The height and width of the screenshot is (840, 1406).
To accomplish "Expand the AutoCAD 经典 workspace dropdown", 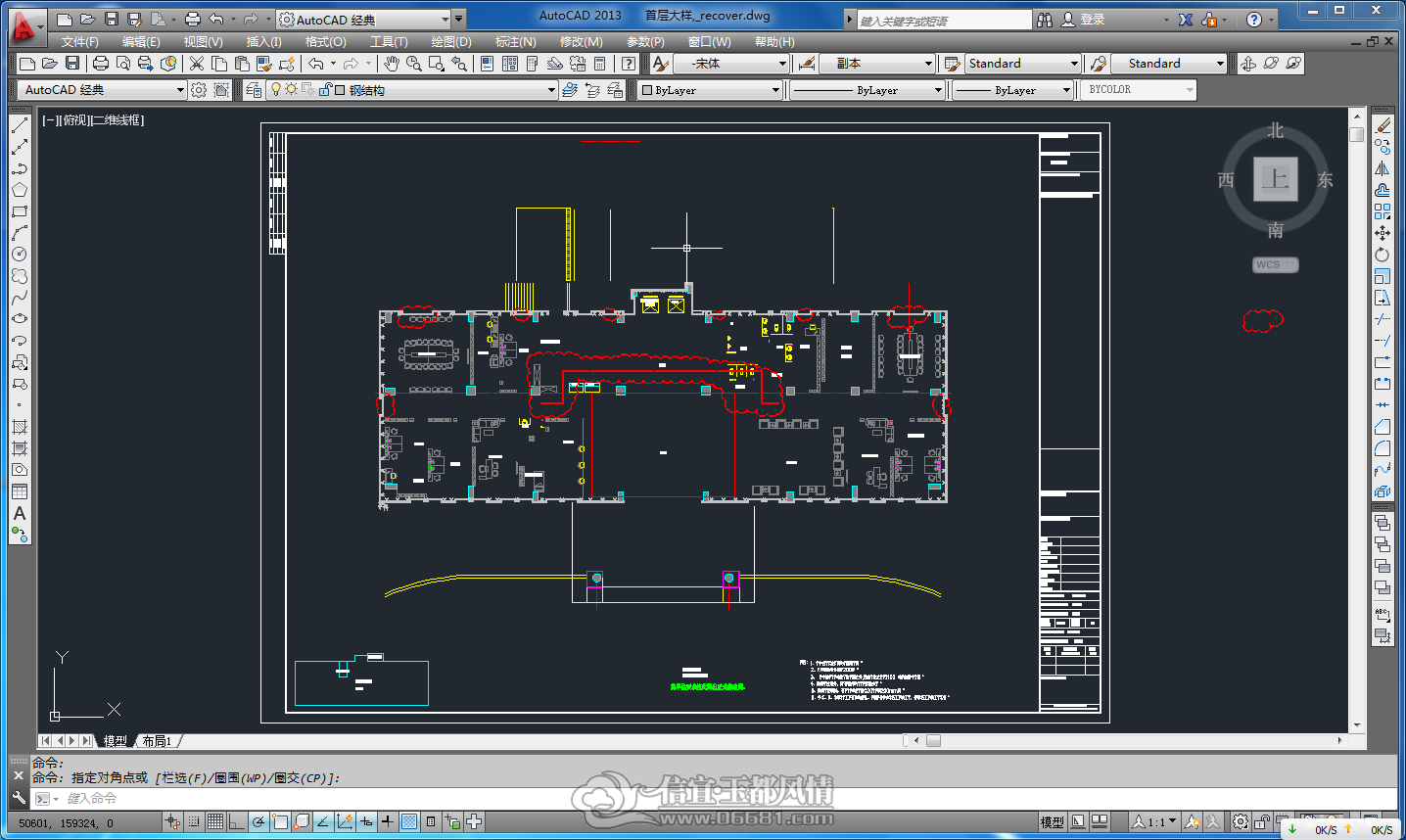I will point(102,90).
